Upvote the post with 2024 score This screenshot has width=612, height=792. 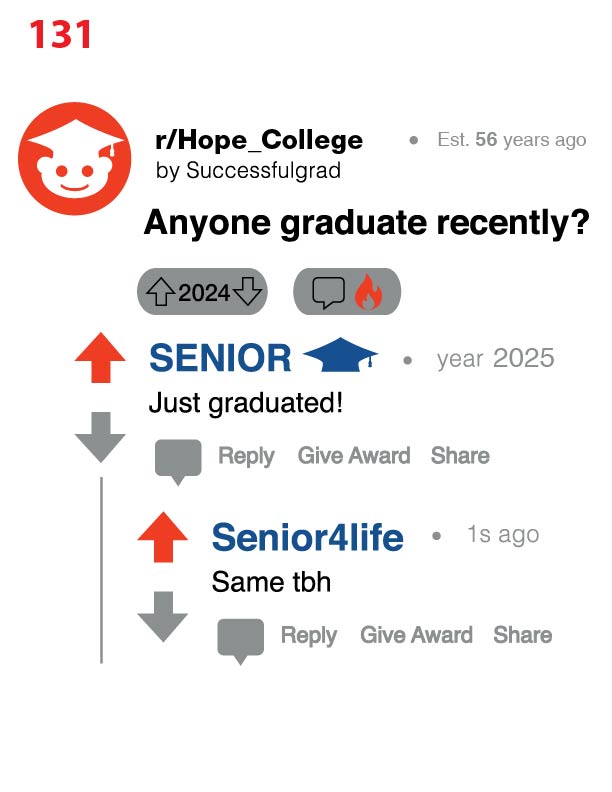[160, 292]
